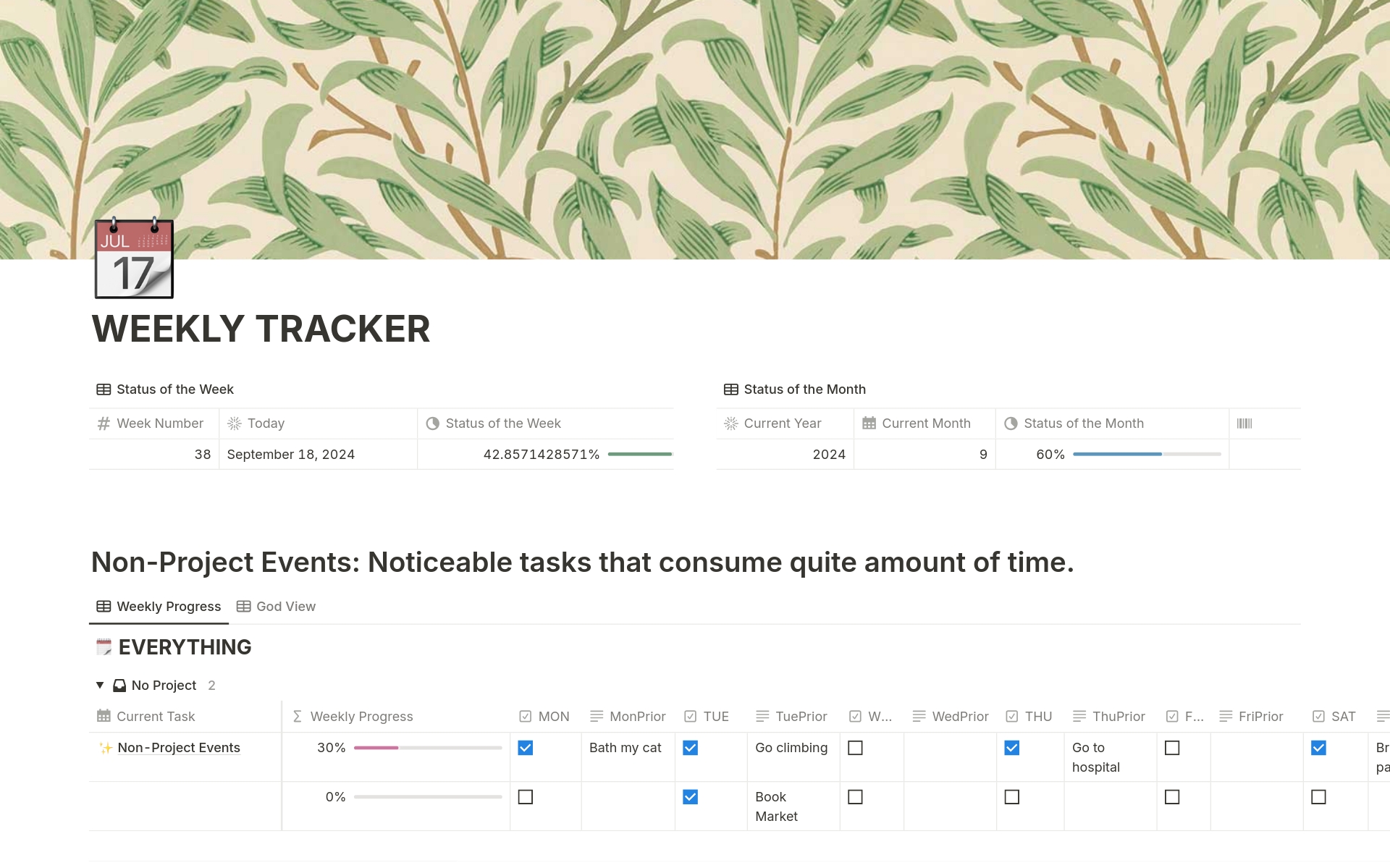Click the Book Market task entry

tap(776, 805)
